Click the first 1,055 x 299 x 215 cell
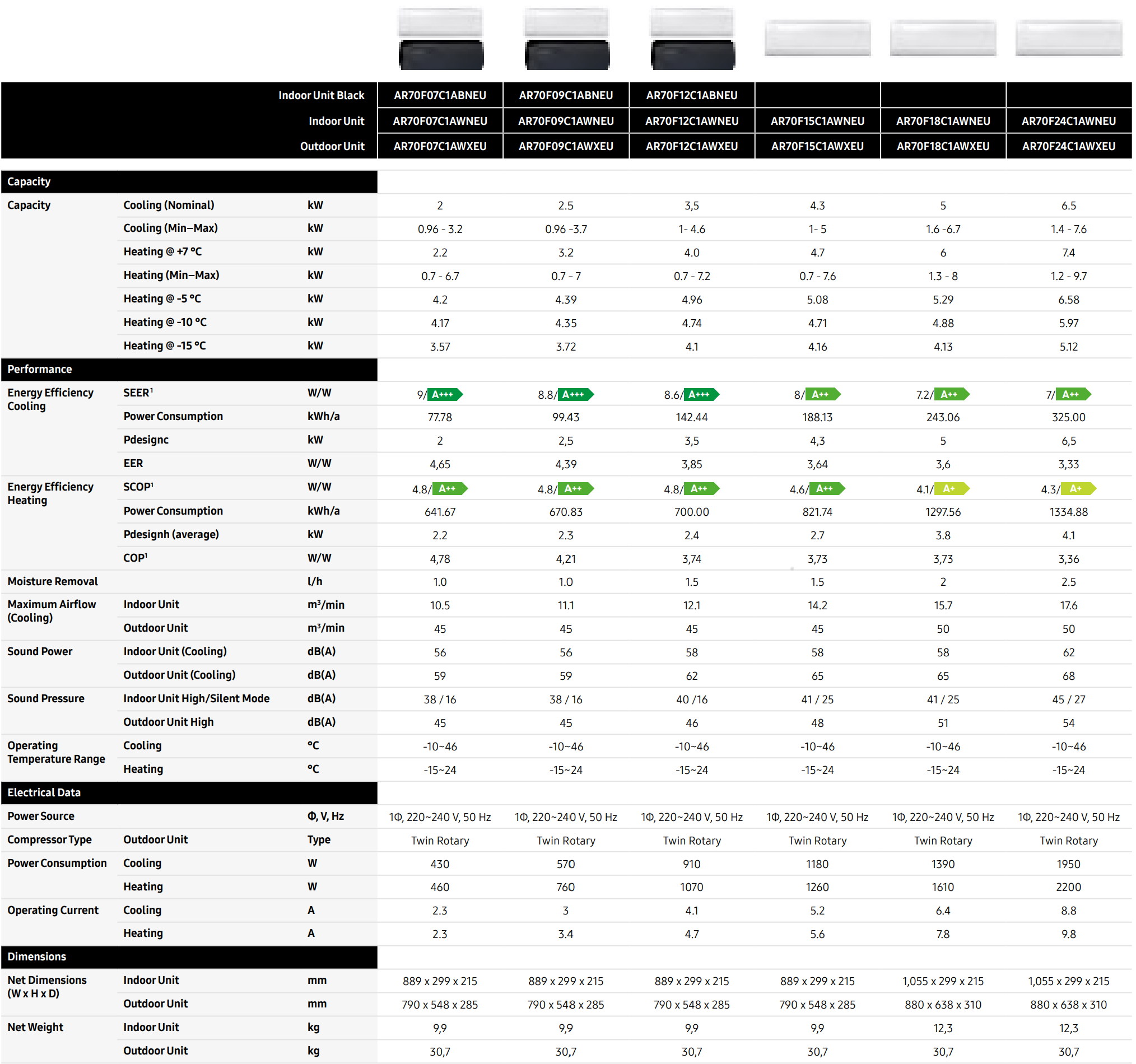1136x1064 pixels. (x=943, y=981)
